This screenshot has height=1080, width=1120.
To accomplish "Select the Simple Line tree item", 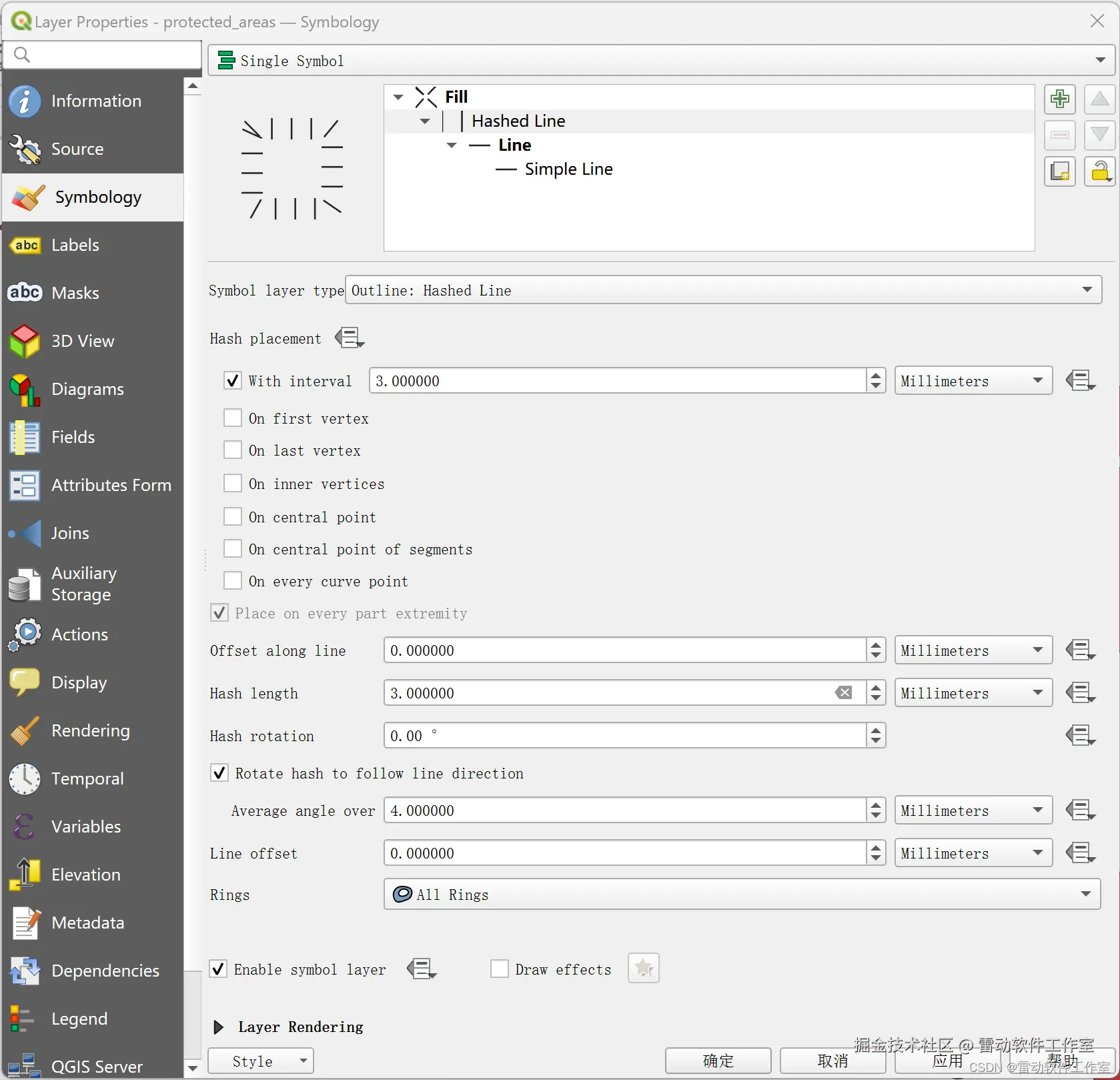I will tap(568, 169).
